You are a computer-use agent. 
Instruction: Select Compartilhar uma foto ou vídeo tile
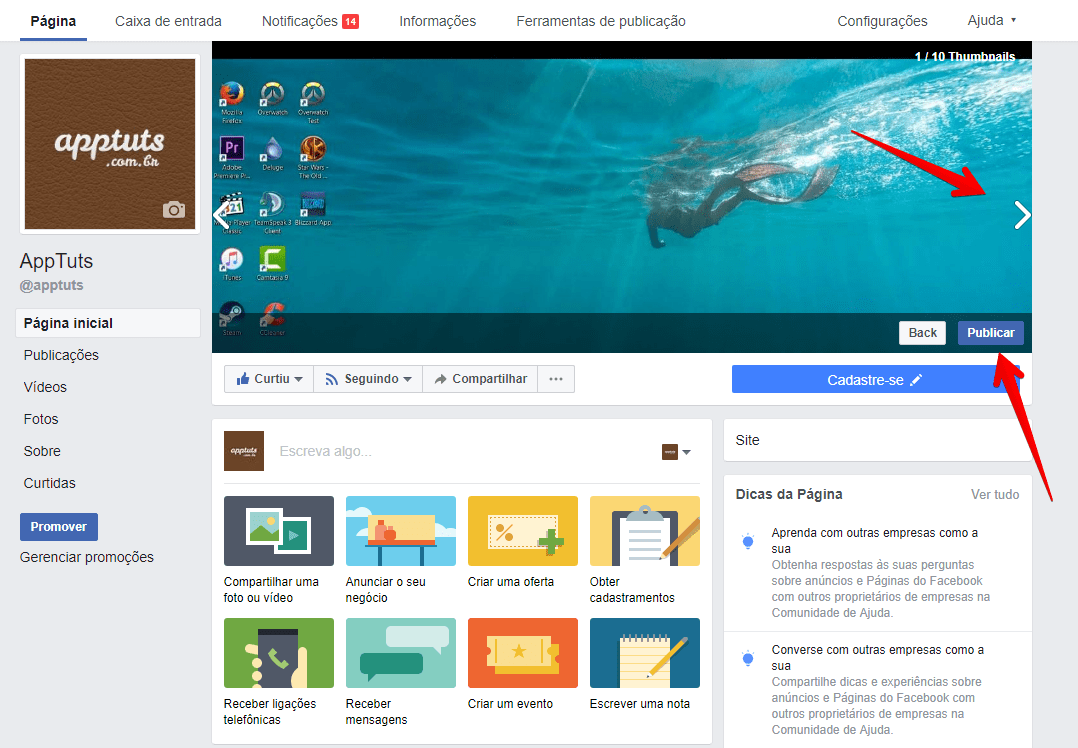(278, 550)
